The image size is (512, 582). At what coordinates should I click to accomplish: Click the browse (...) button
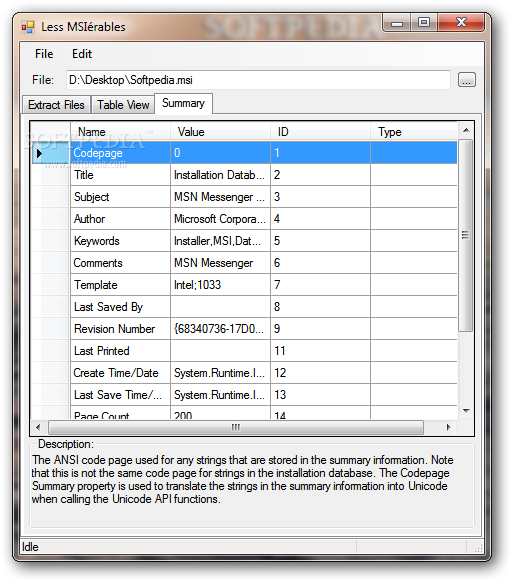(x=467, y=80)
